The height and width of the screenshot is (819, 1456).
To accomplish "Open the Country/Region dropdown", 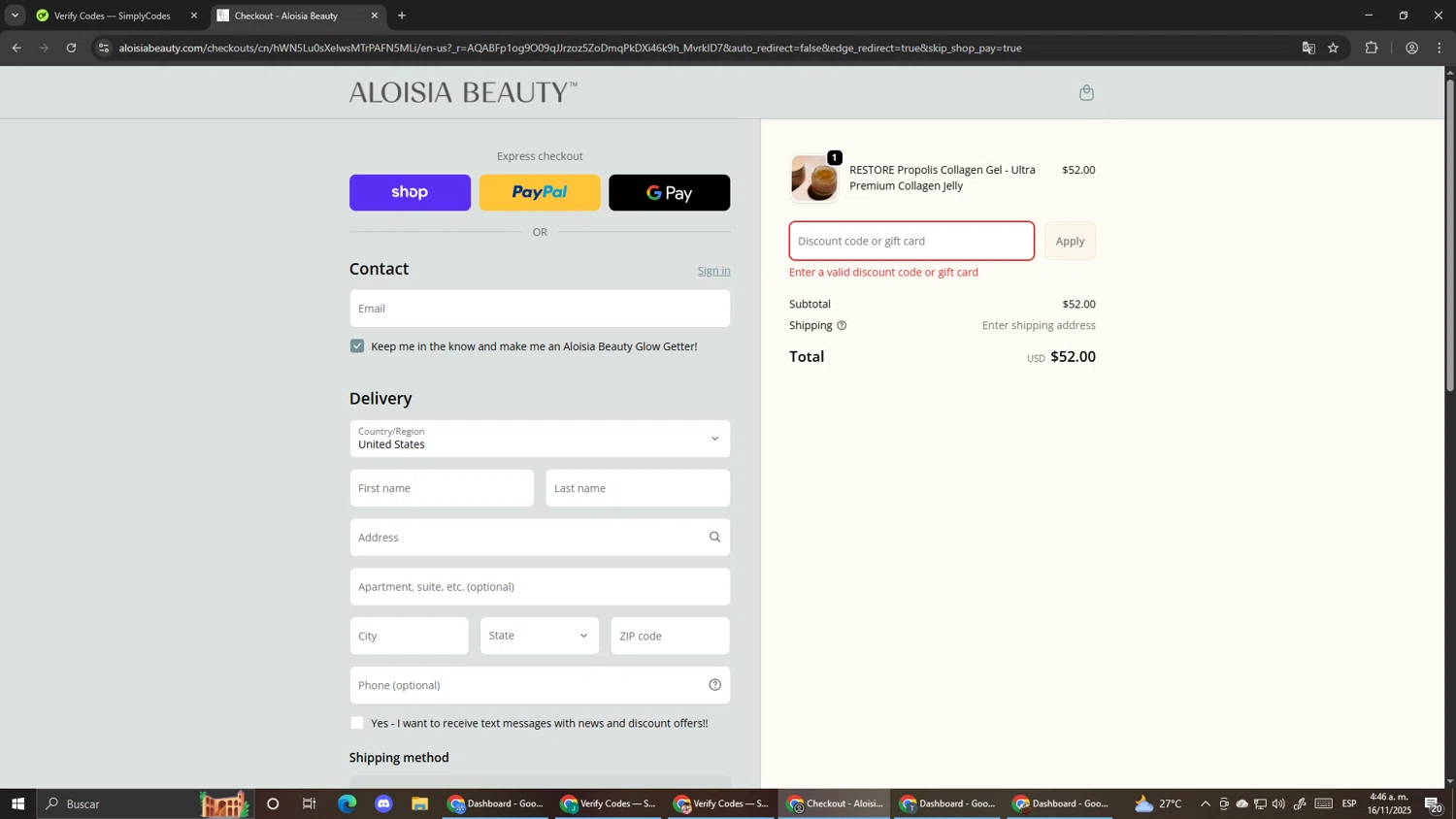I will [540, 439].
